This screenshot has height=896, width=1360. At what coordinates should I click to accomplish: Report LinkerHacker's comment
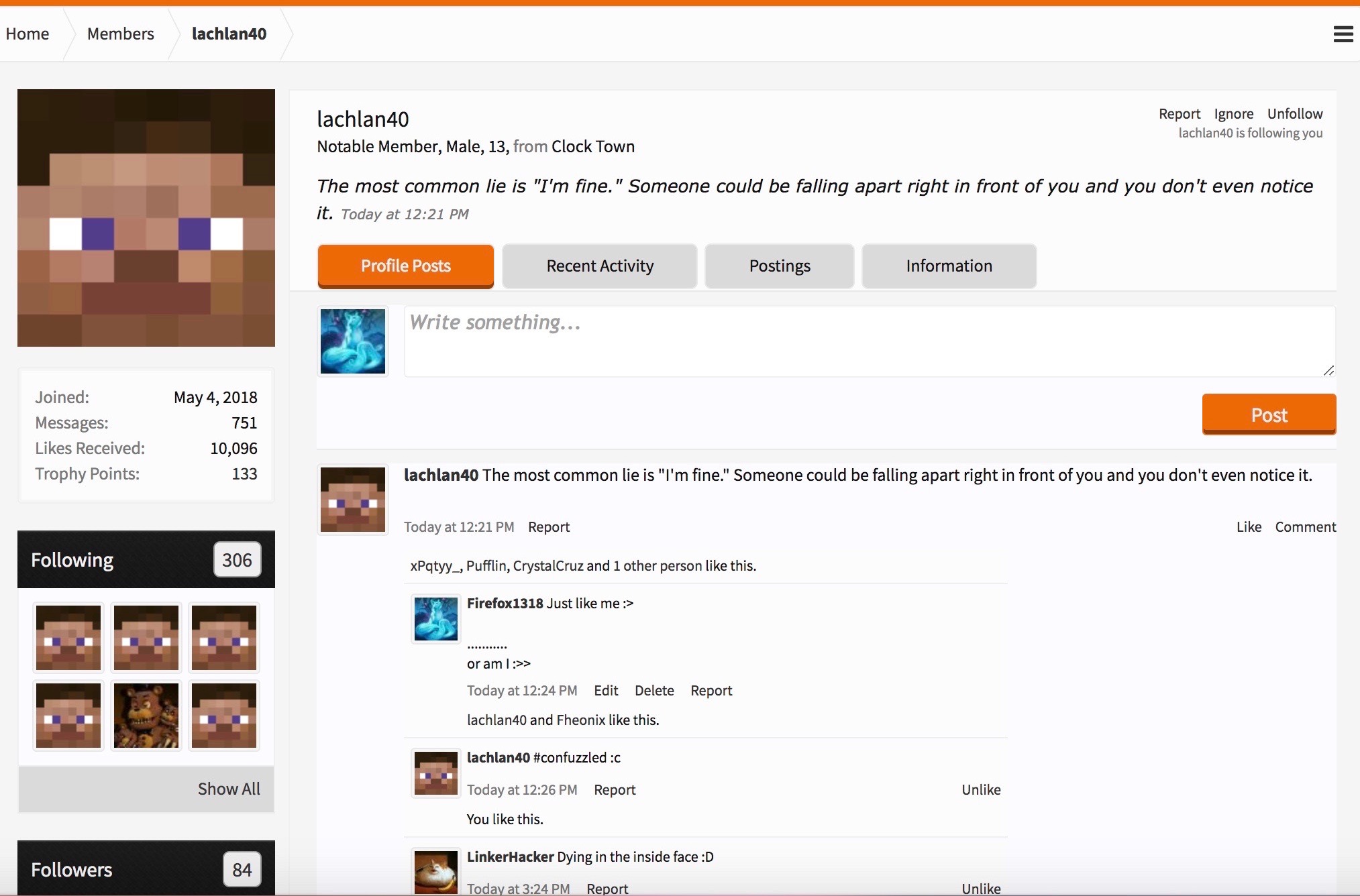tap(607, 889)
